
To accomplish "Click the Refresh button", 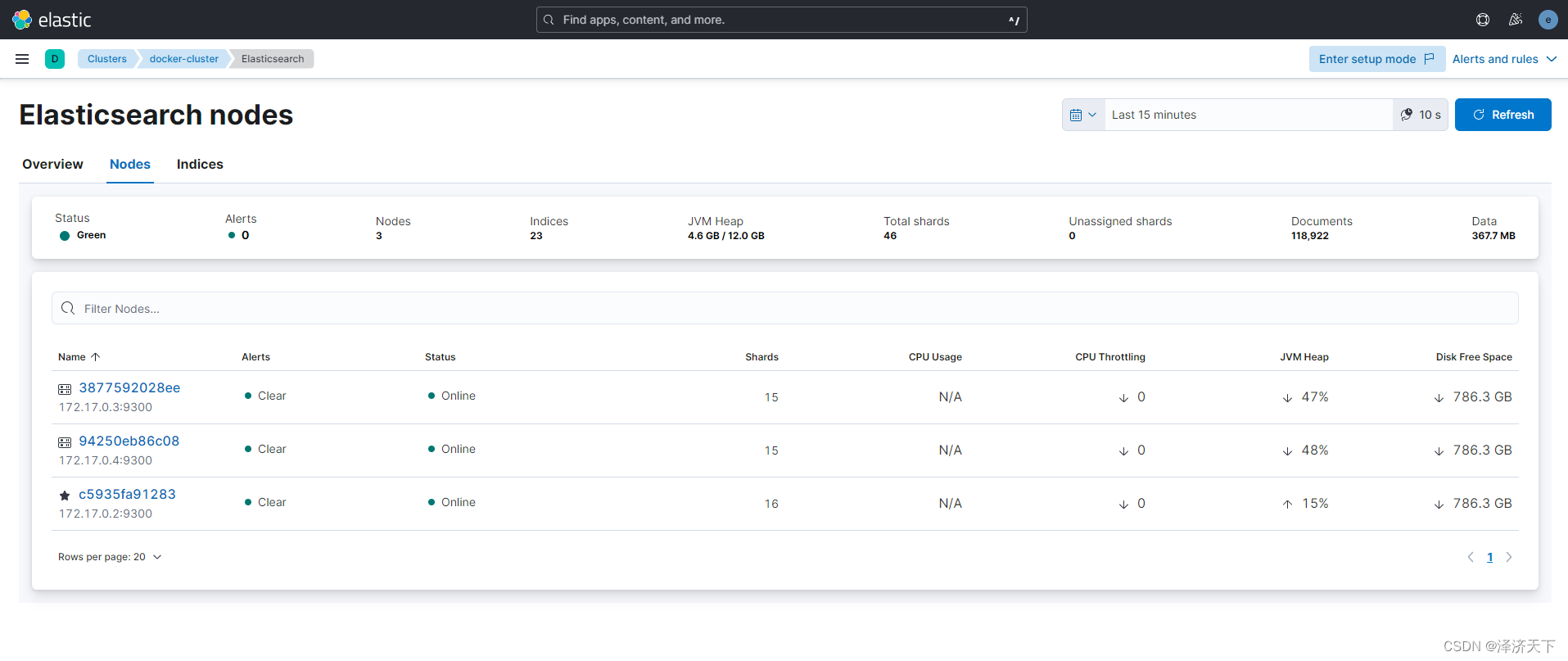I will coord(1503,115).
